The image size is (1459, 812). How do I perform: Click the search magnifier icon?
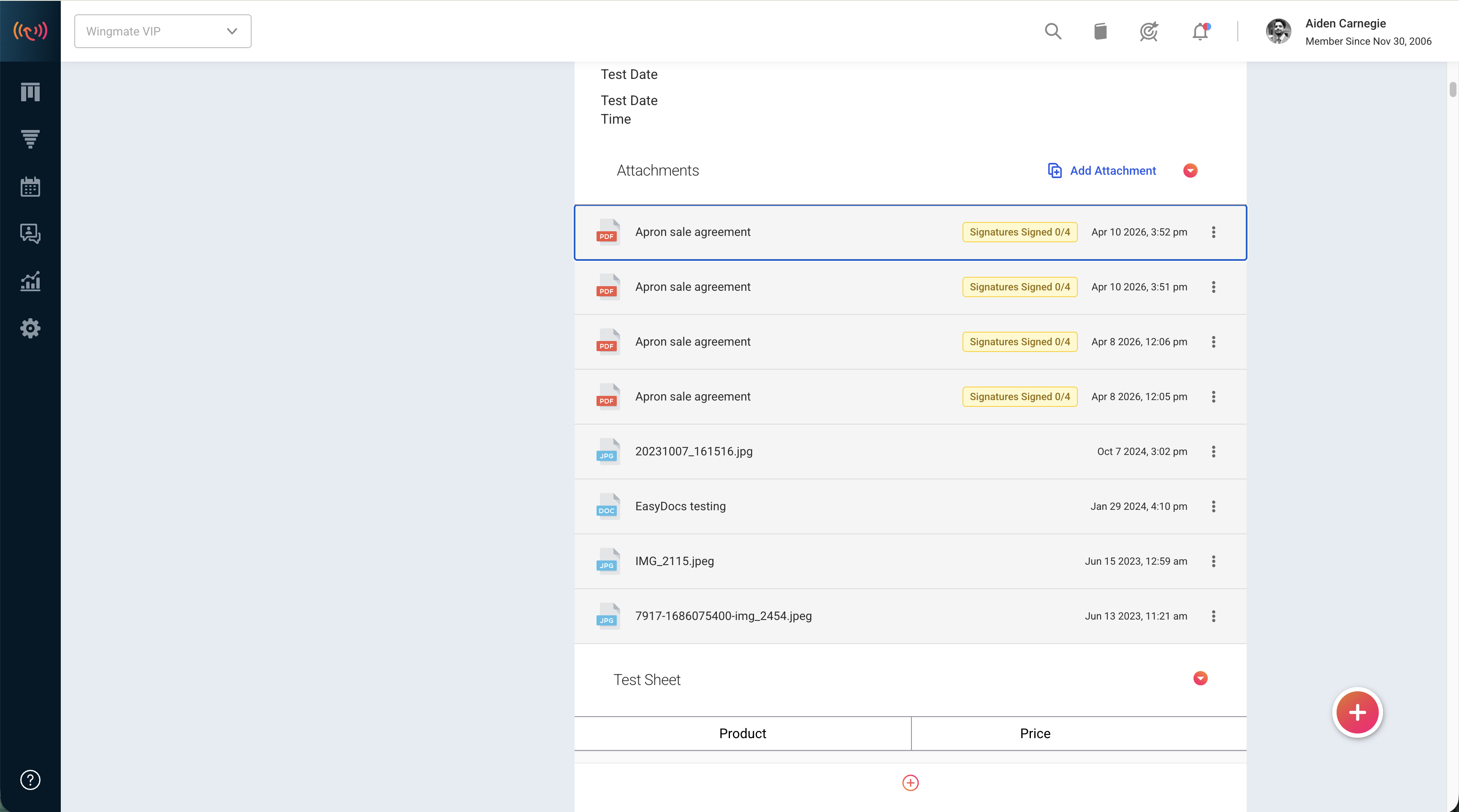pyautogui.click(x=1053, y=31)
